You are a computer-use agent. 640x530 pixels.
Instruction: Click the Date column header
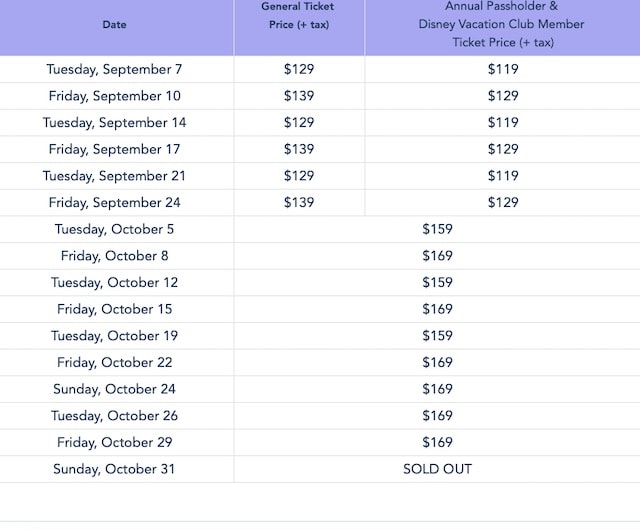(x=114, y=24)
